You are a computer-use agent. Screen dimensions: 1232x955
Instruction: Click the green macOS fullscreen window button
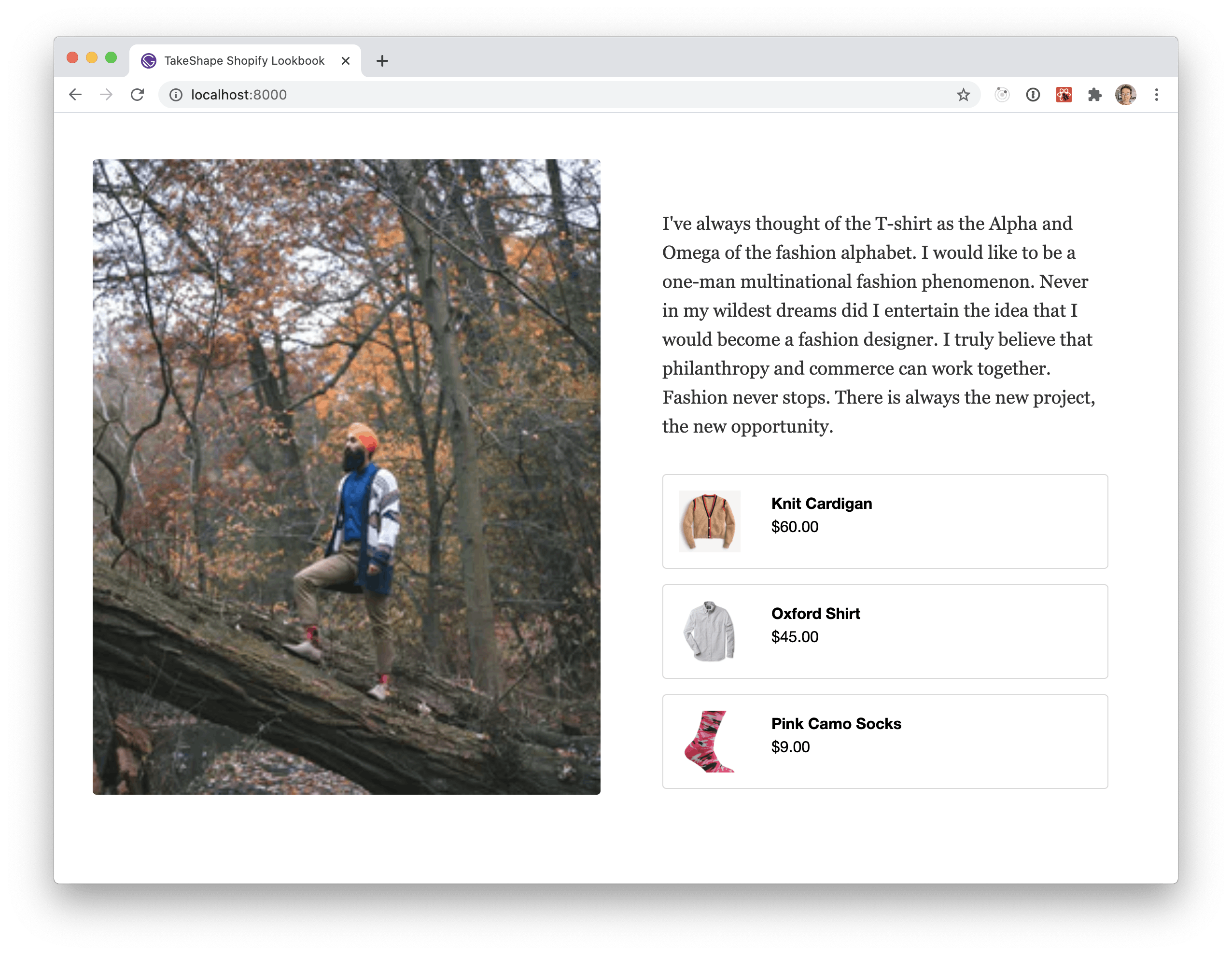(x=111, y=57)
